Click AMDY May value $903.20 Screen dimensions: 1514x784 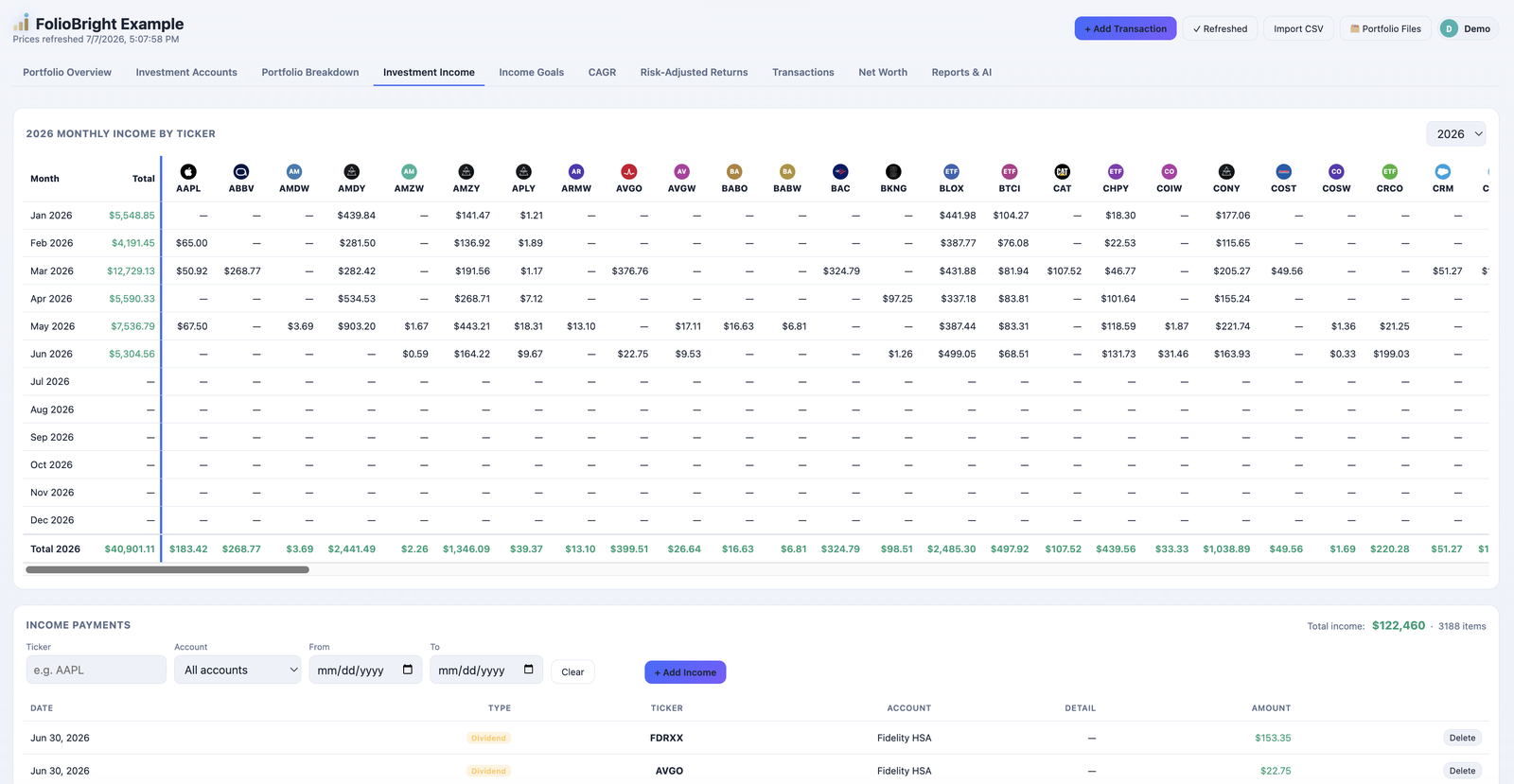(357, 326)
